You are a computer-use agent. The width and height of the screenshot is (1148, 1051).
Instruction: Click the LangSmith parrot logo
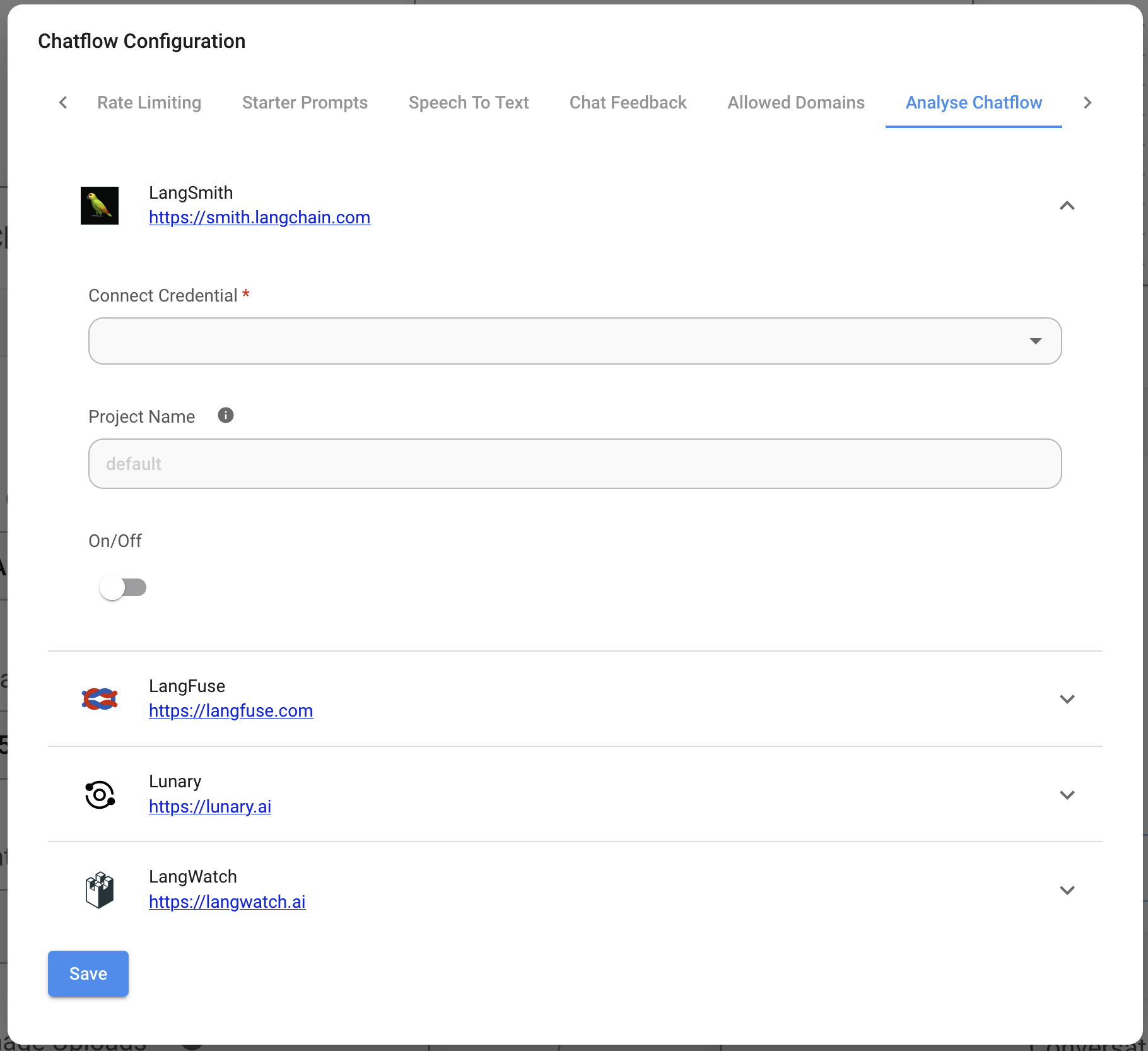coord(99,205)
